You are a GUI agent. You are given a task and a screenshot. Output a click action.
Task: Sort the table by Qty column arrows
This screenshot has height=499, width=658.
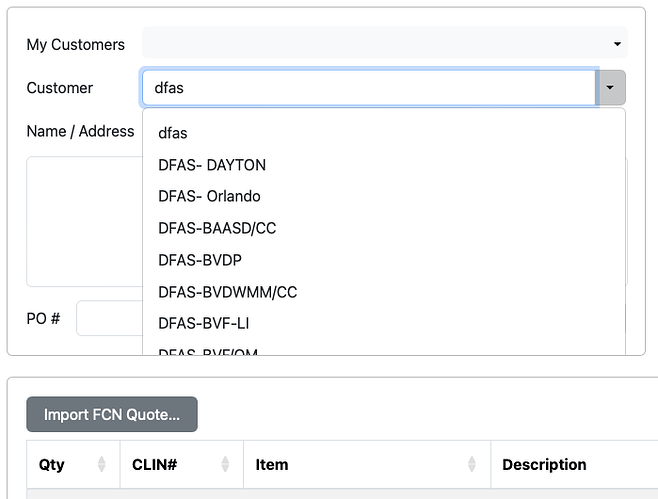click(x=101, y=464)
